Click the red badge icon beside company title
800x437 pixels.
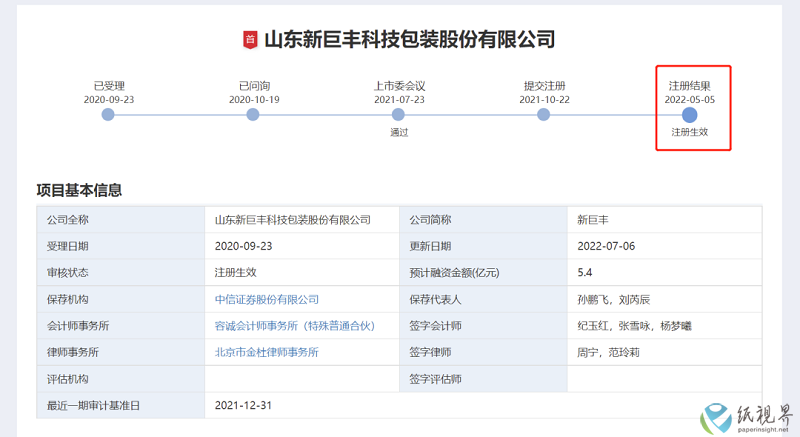(250, 39)
